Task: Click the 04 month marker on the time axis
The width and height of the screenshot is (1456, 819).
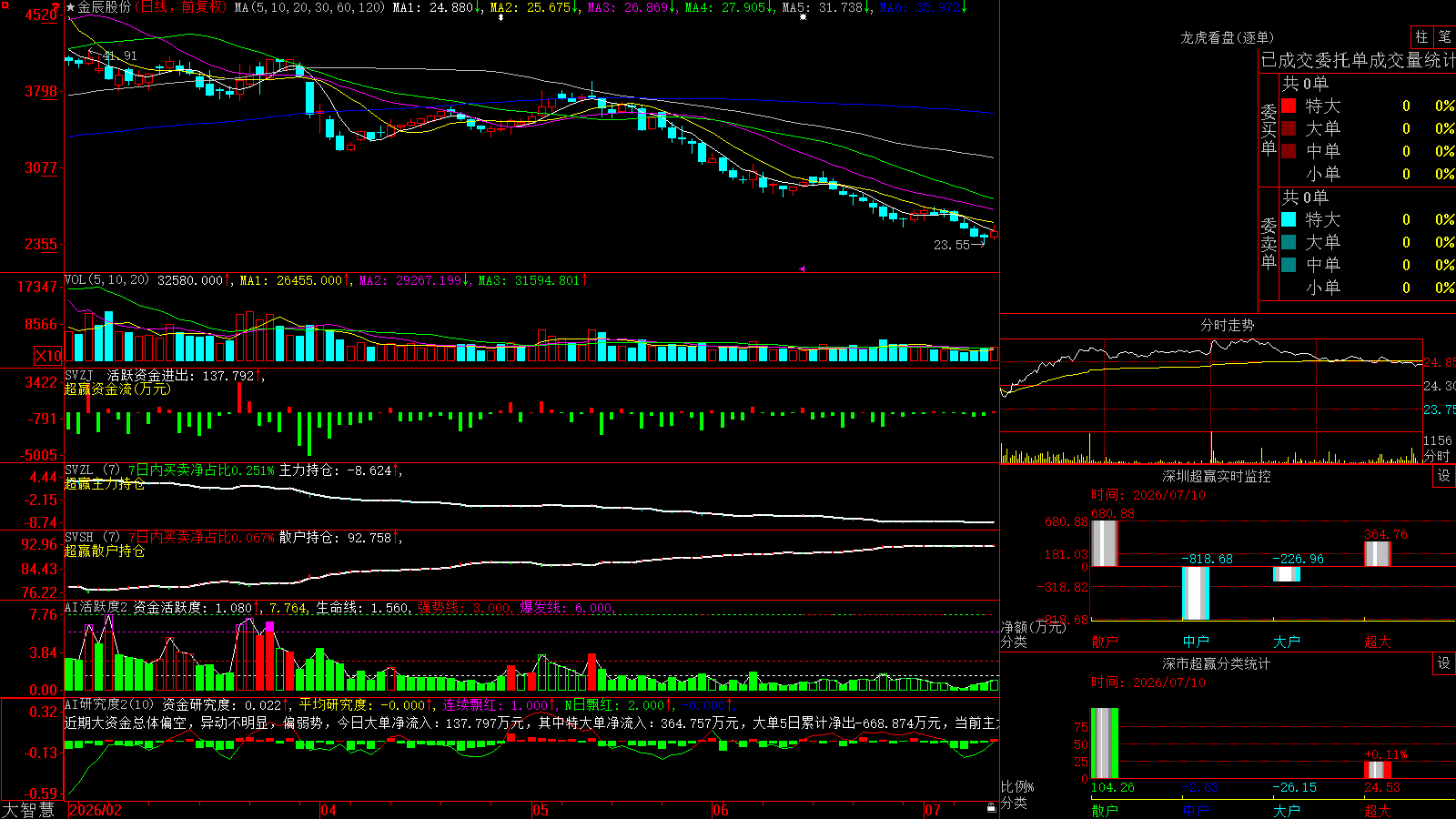Action: click(x=329, y=810)
